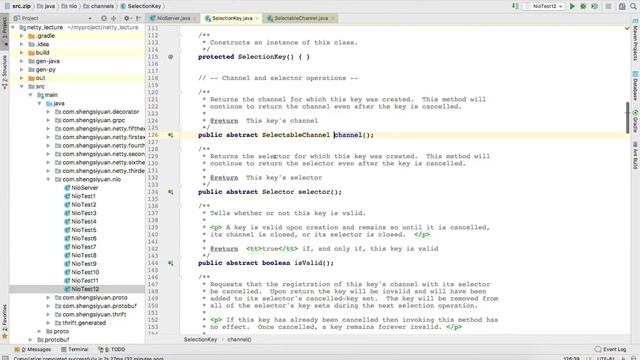Open Project panel settings gear icon
Image resolution: width=640 pixels, height=360 pixels.
[127, 18]
